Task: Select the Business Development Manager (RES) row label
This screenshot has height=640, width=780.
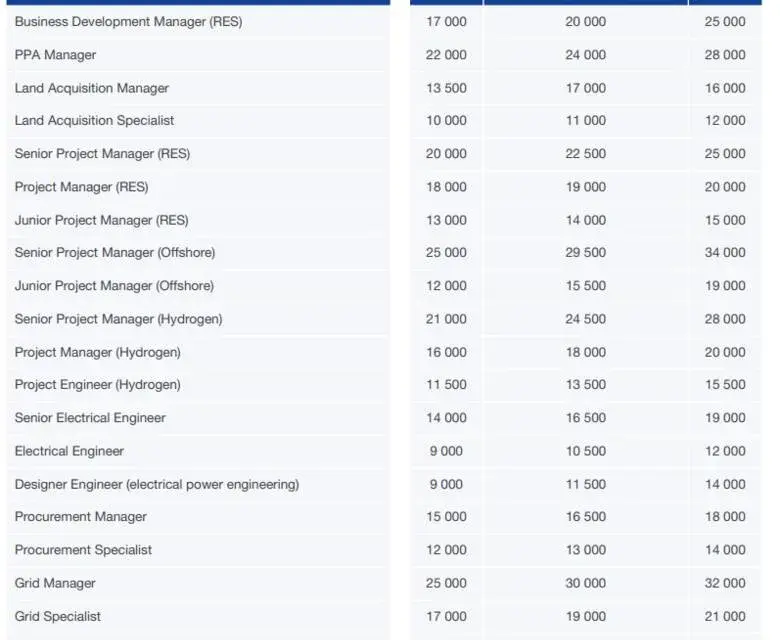Action: [x=128, y=22]
